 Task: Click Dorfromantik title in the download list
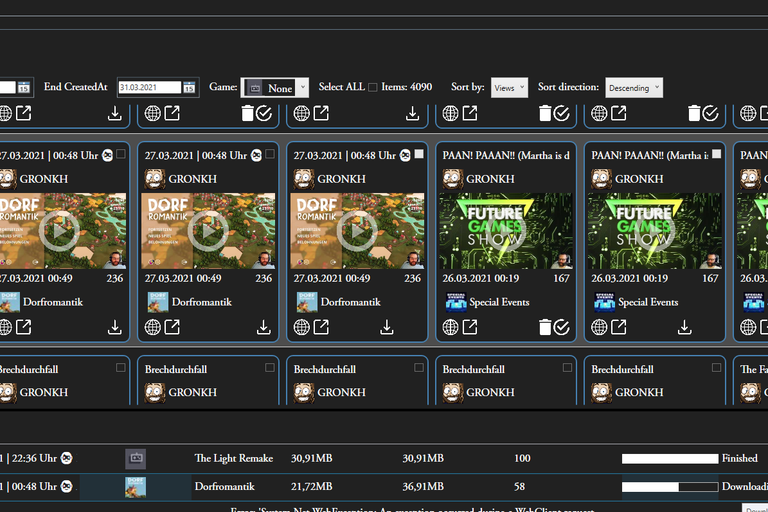(x=224, y=487)
